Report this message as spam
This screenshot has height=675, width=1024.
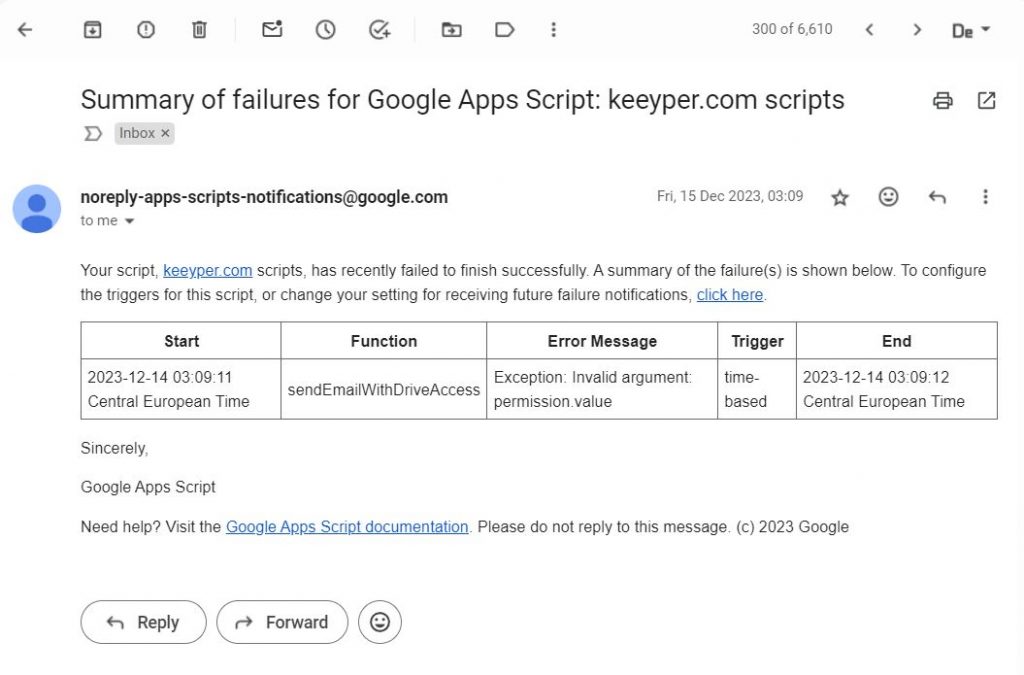146,30
